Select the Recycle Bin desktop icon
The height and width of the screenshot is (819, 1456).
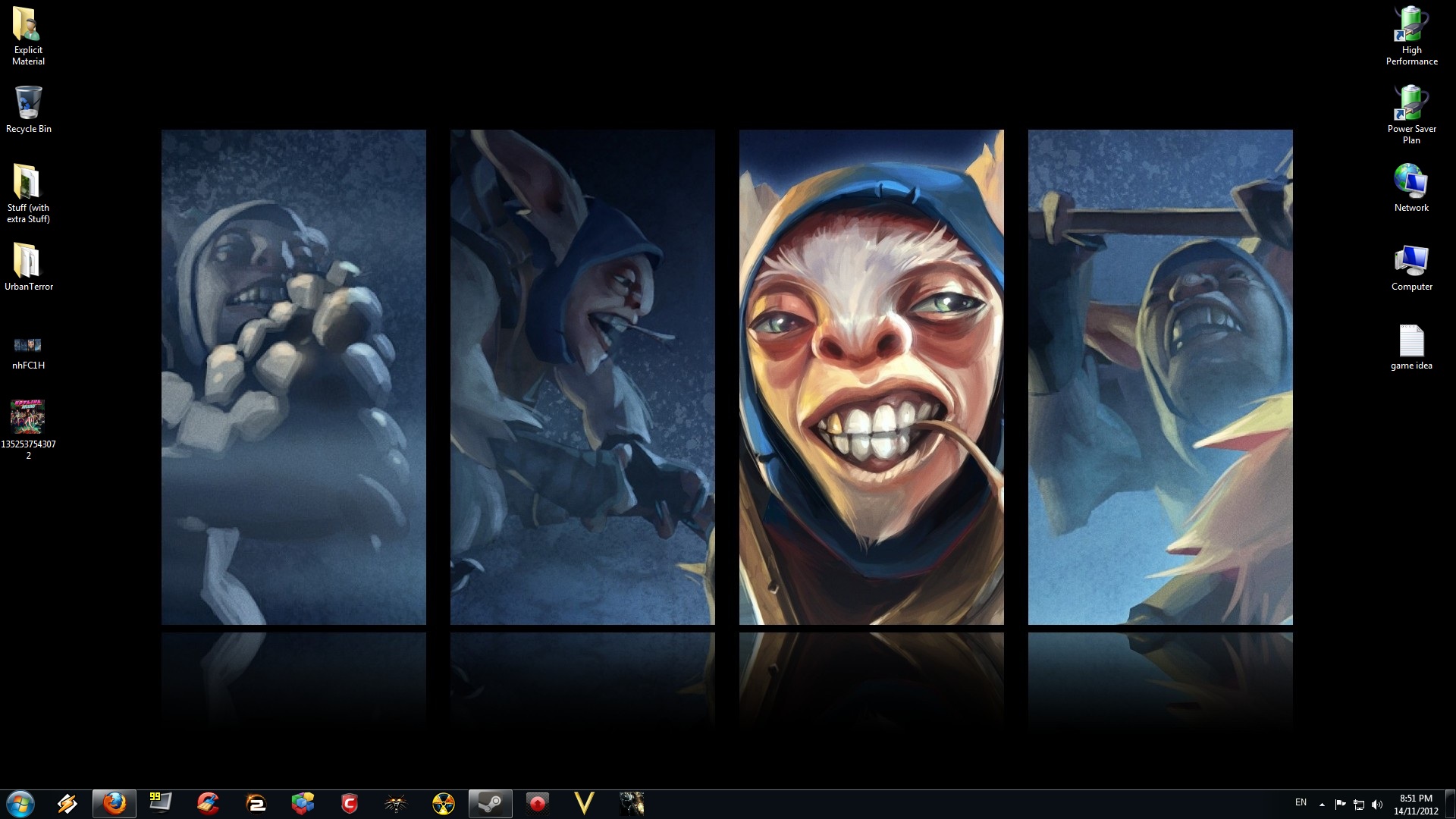pyautogui.click(x=28, y=109)
